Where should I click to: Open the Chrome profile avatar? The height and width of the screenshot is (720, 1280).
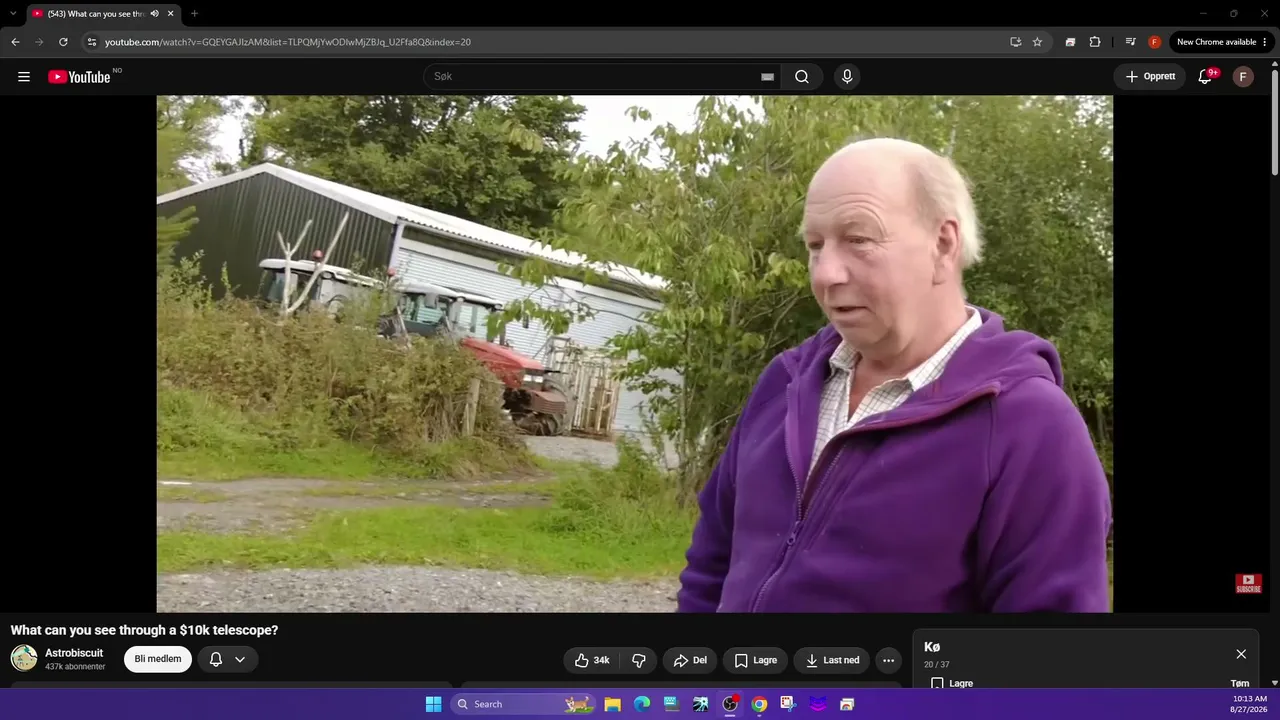coord(1155,42)
